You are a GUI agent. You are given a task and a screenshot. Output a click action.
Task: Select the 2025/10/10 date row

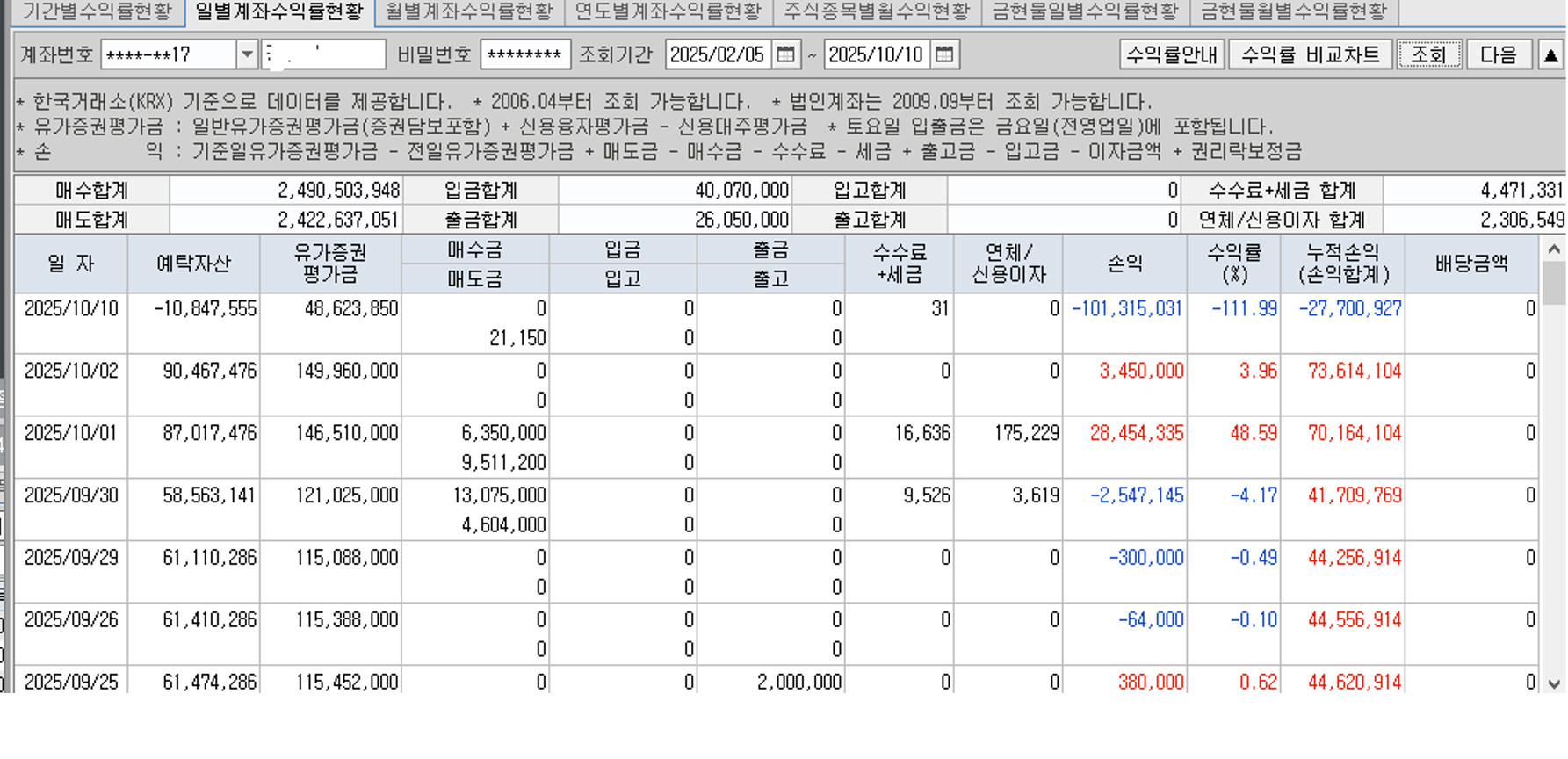coord(777,323)
